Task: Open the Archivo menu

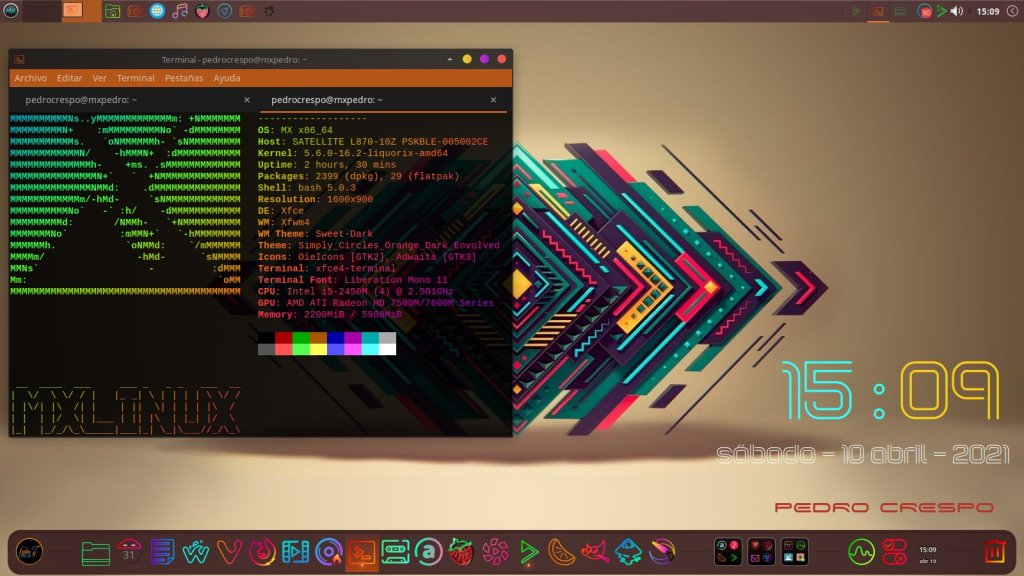Action: coord(30,78)
